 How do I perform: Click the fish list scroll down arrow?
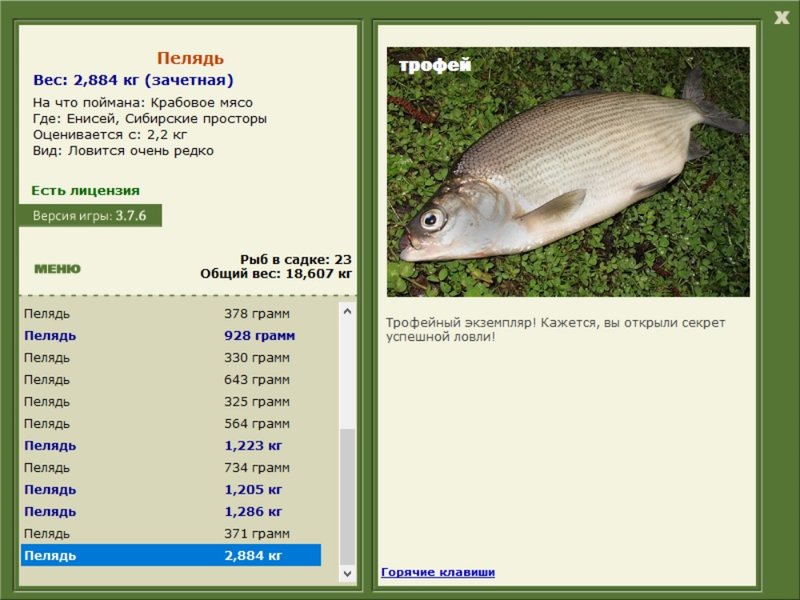(x=347, y=573)
